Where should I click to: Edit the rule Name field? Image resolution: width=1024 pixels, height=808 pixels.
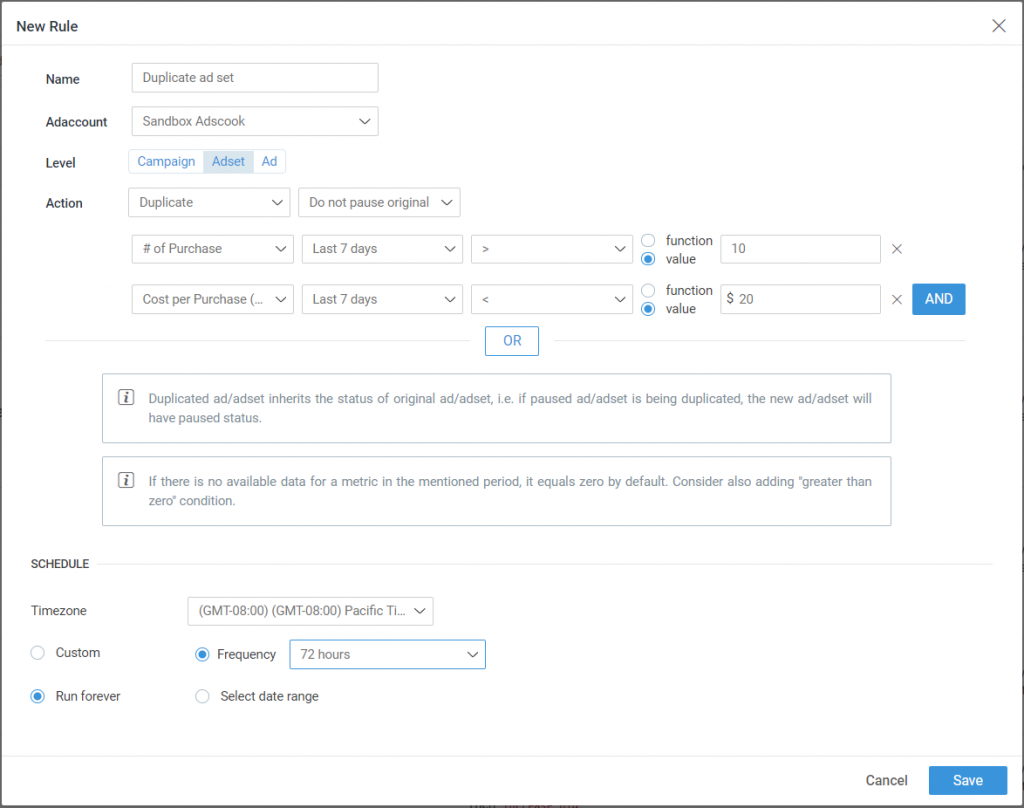click(x=255, y=78)
